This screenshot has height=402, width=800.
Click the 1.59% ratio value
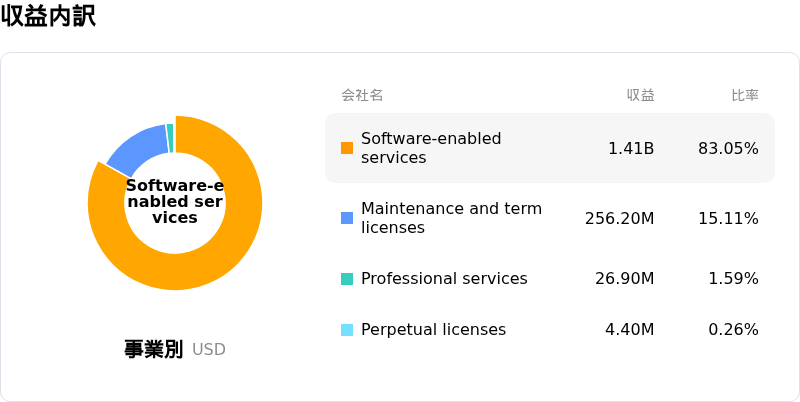[733, 279]
